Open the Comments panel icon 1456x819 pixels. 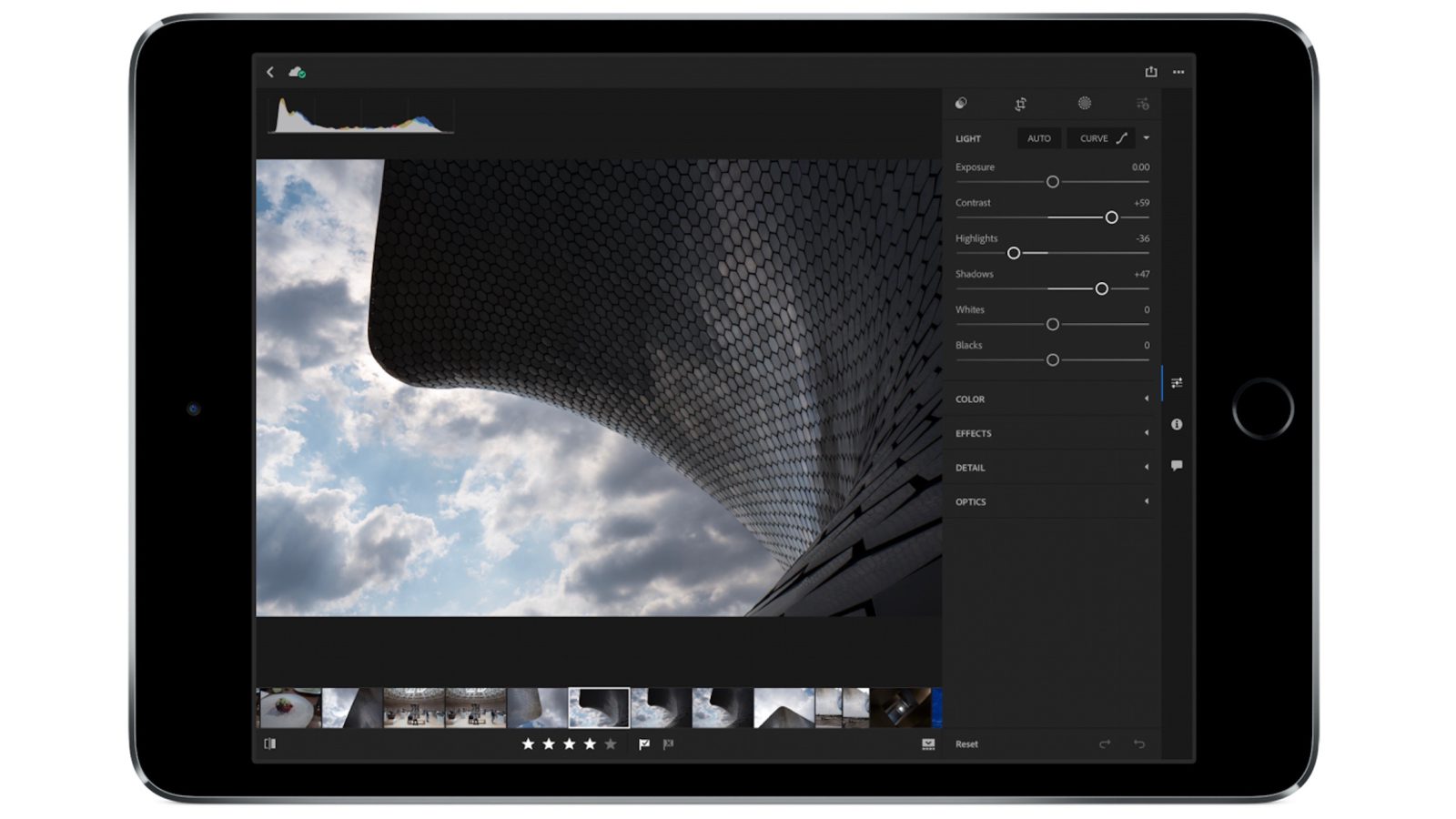point(1177,466)
